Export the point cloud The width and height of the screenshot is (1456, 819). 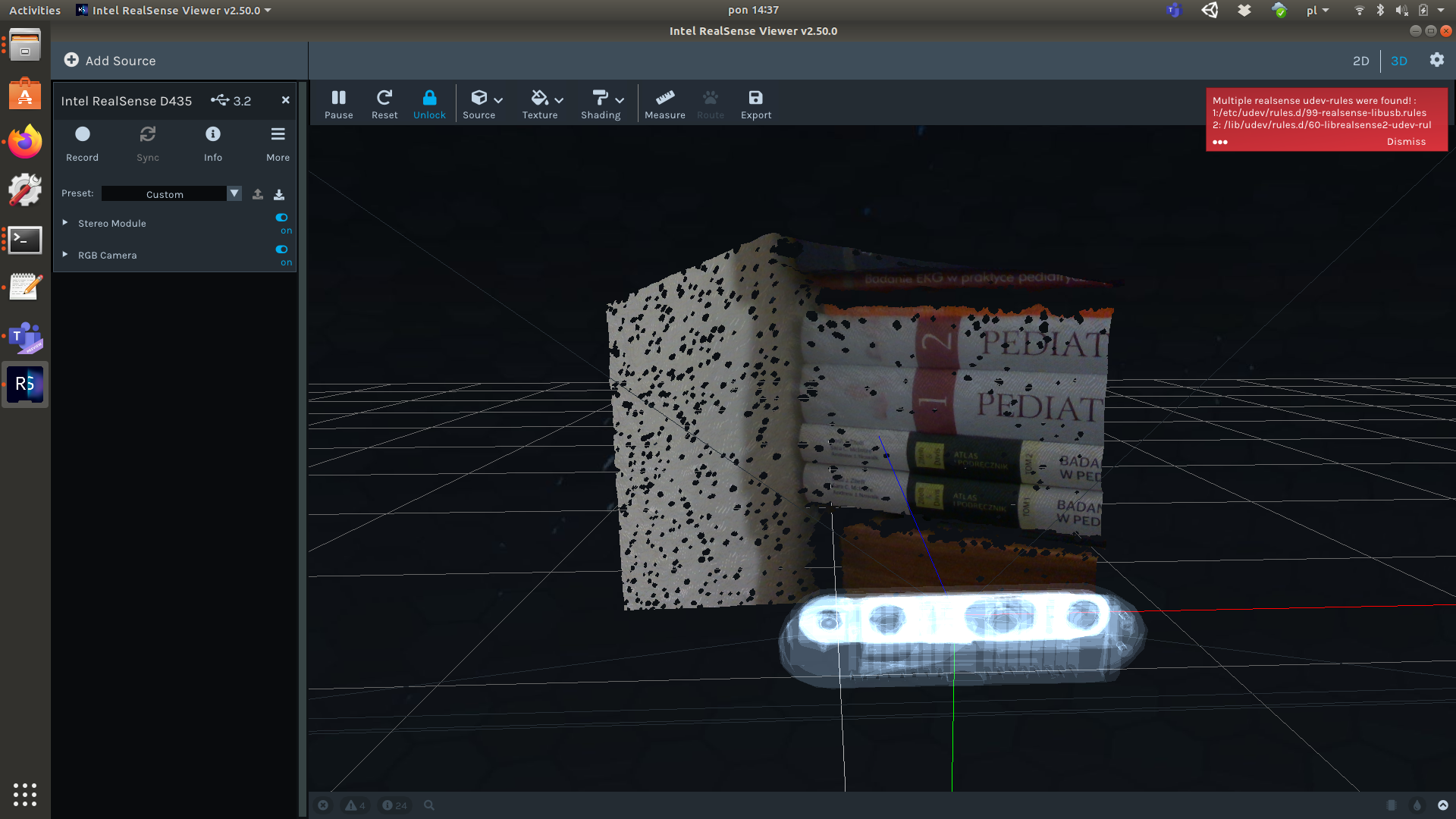tap(755, 103)
